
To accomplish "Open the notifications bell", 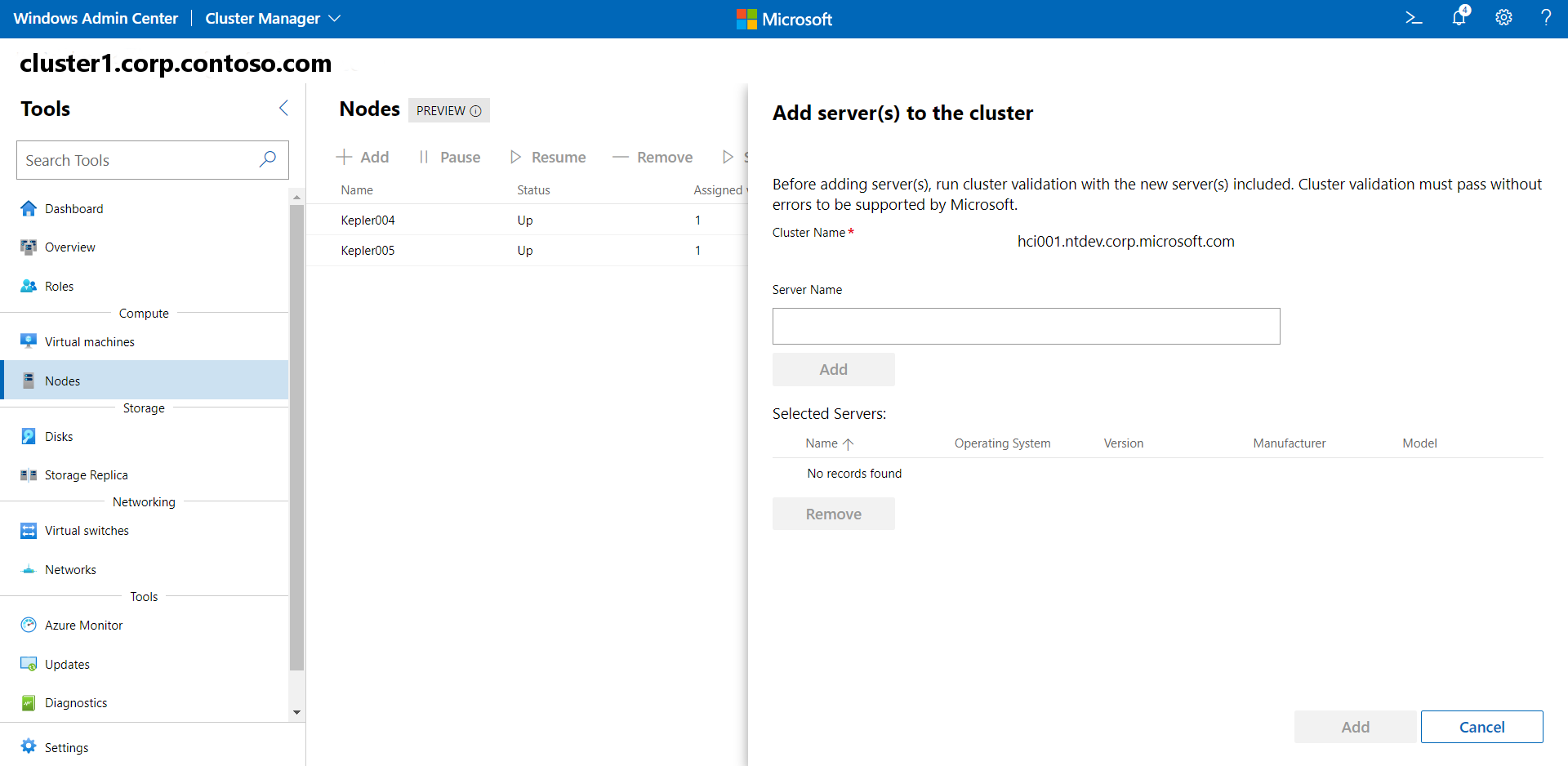I will [1459, 18].
